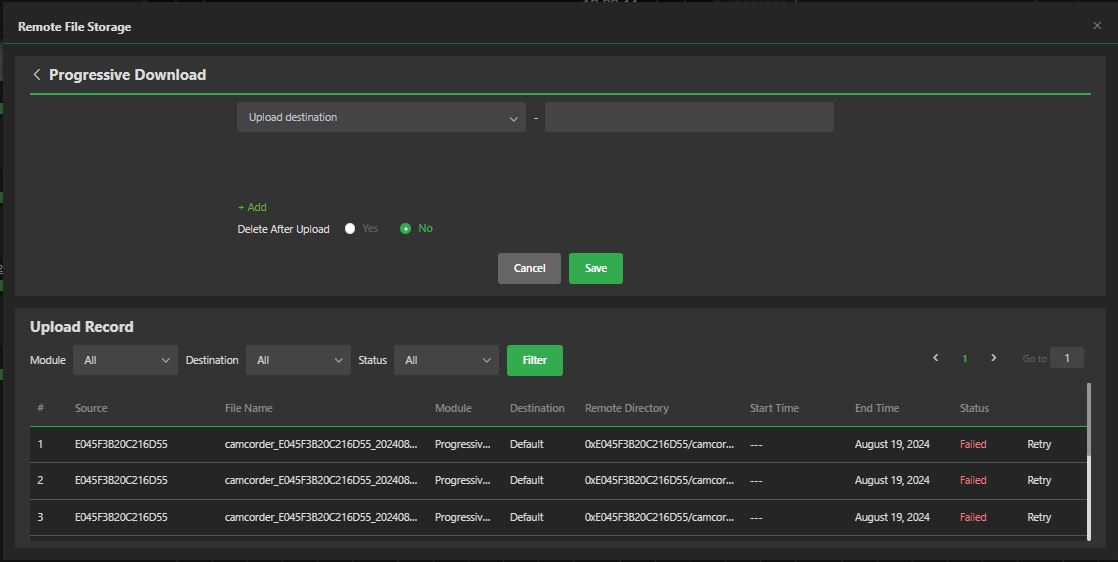Select Yes for Delete After Upload
Viewport: 1118px width, 562px height.
[x=349, y=229]
